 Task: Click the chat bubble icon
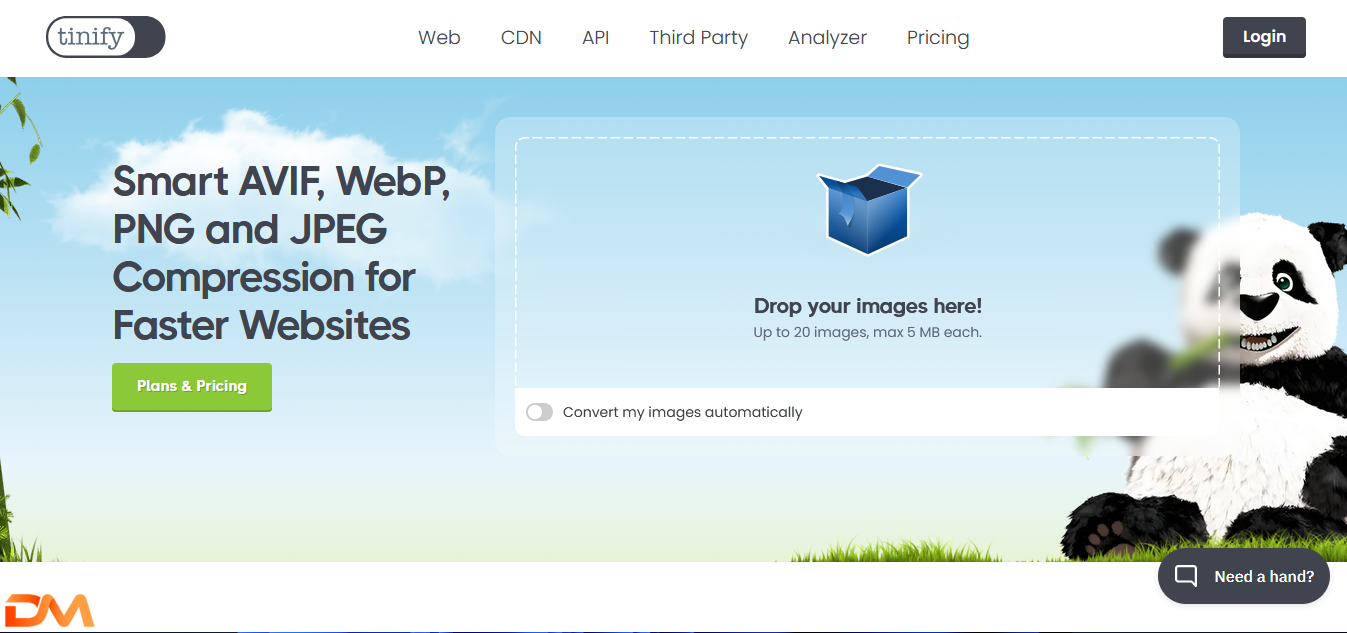click(1186, 576)
